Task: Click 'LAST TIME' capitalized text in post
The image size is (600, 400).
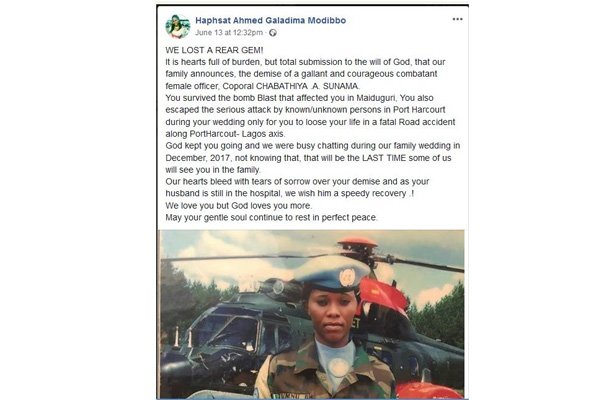Action: click(384, 158)
